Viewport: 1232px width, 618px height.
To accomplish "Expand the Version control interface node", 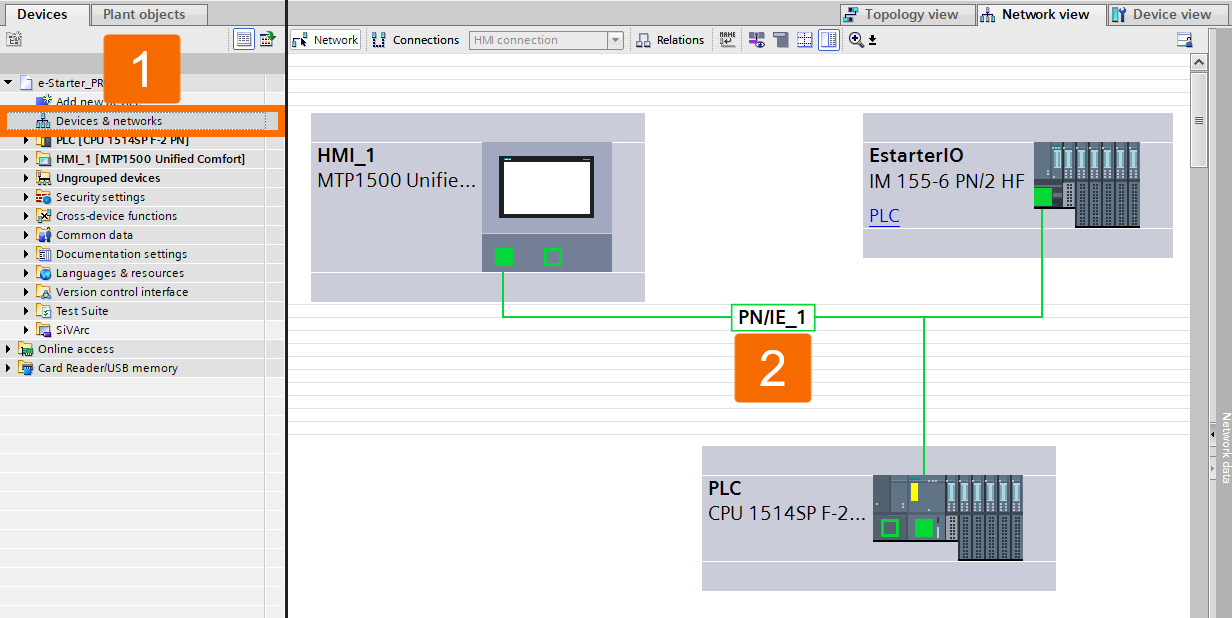I will click(27, 292).
